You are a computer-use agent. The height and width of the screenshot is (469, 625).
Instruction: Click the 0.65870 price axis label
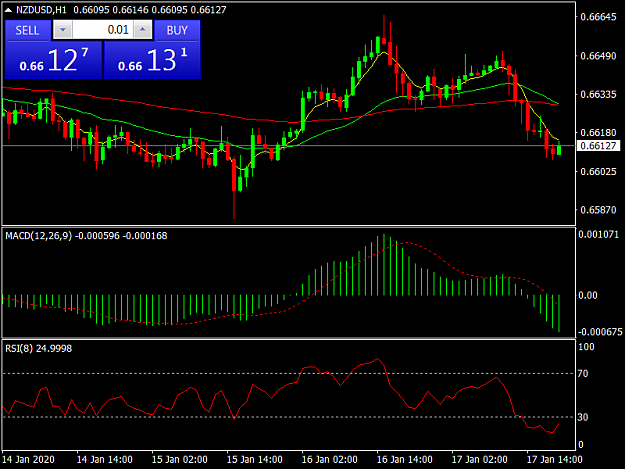[598, 210]
